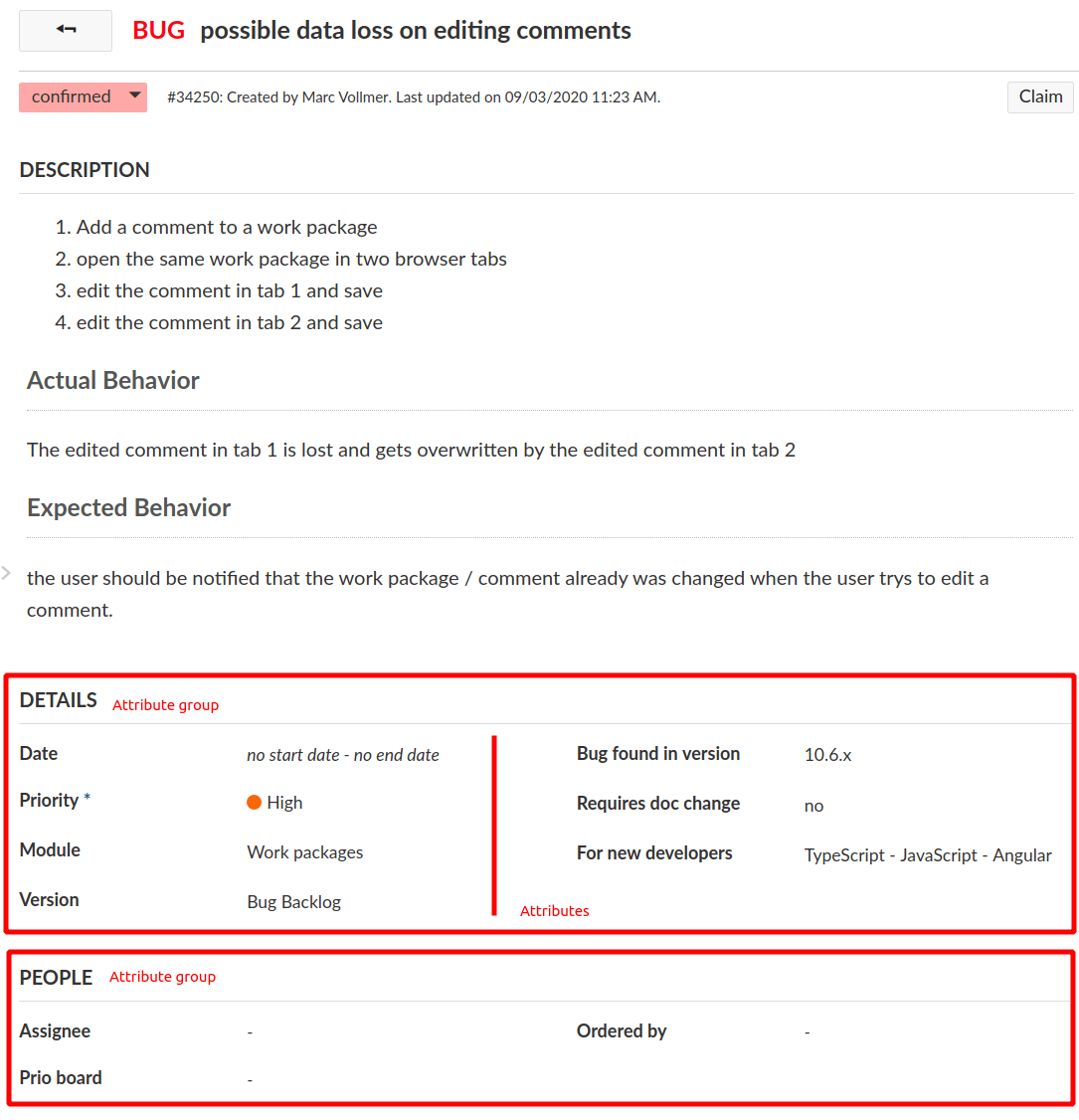1079x1120 pixels.
Task: Edit the Bug found in version value
Action: (x=827, y=755)
